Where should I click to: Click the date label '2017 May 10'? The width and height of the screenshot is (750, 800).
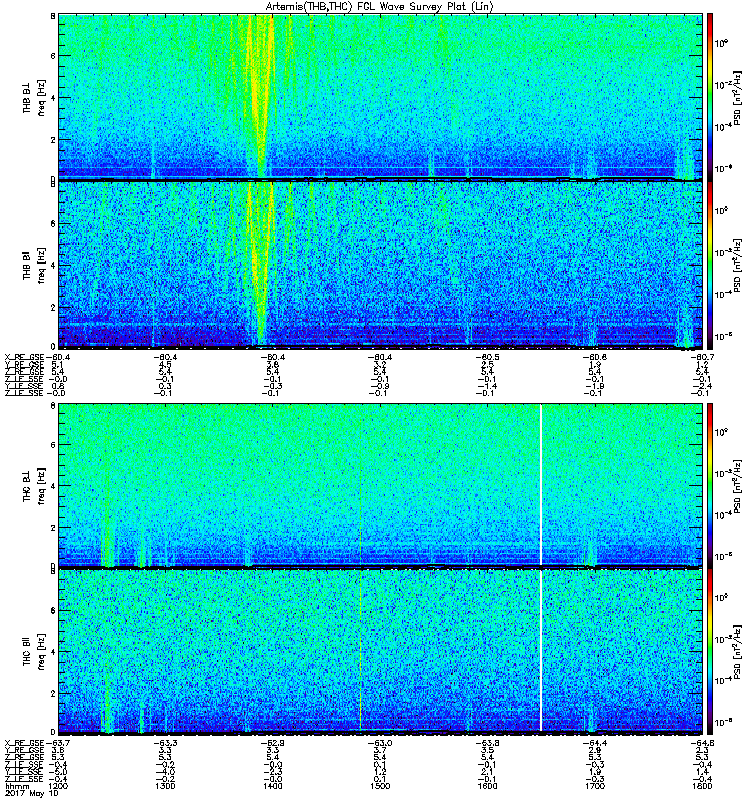[x=32, y=793]
